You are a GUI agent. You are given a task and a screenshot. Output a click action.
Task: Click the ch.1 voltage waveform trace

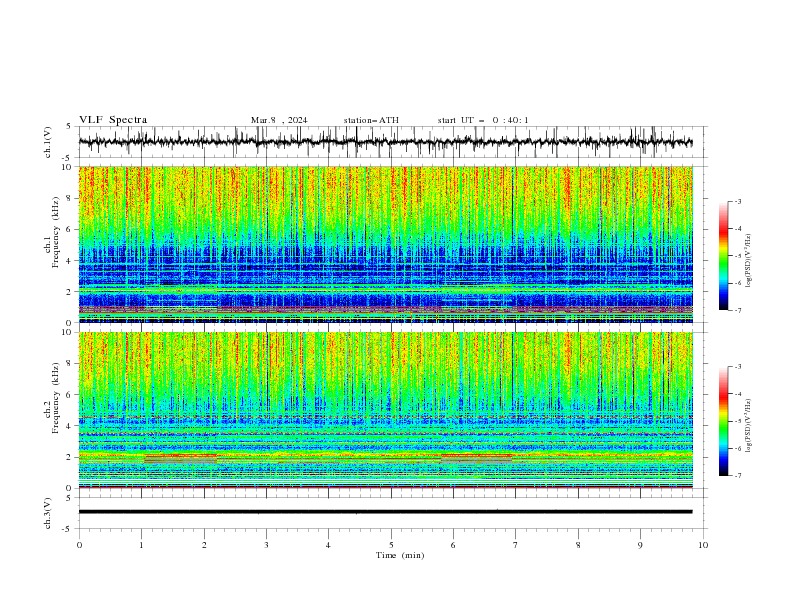tap(385, 142)
